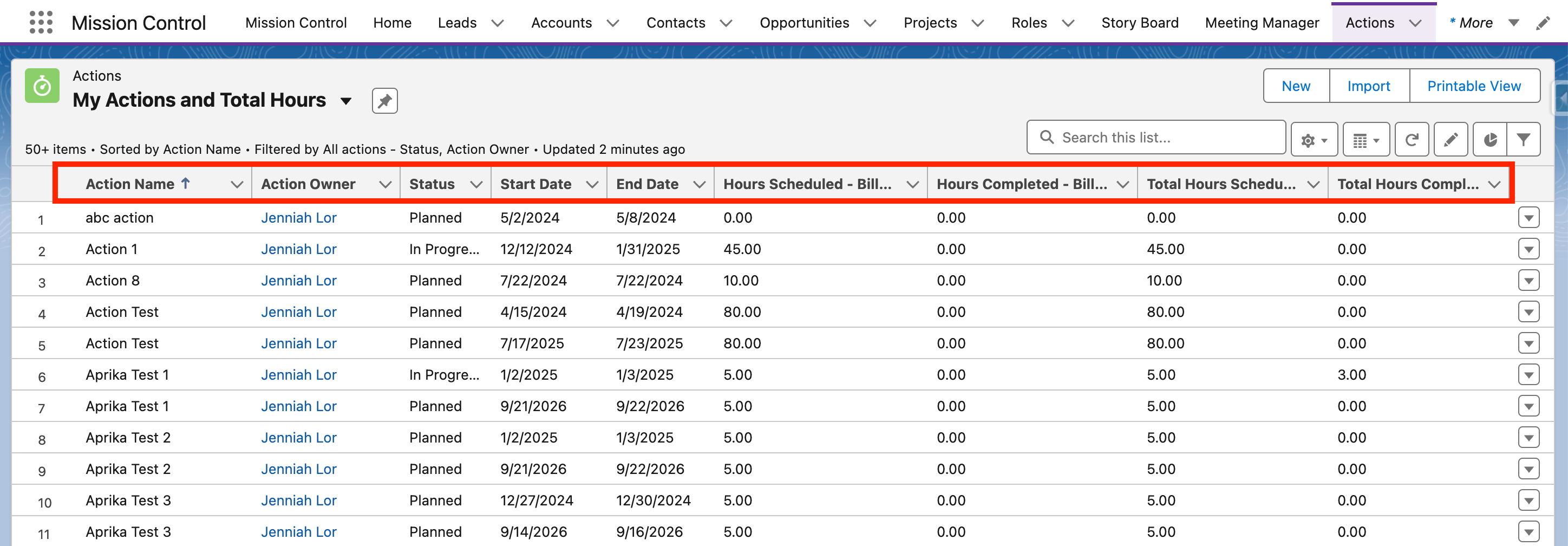Open row menu for Action 8
Image resolution: width=1568 pixels, height=546 pixels.
click(1528, 281)
